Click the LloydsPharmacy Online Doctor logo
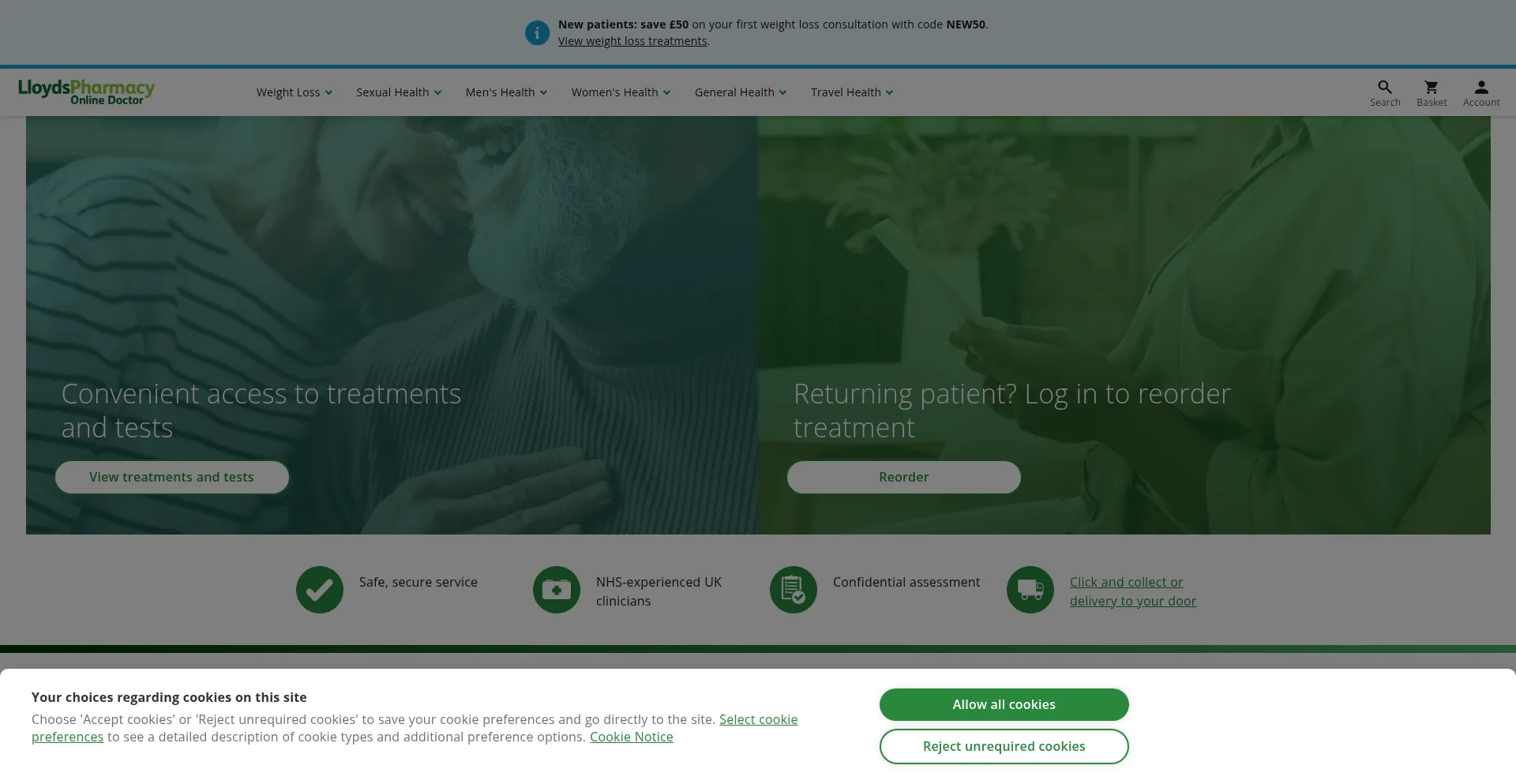 coord(86,92)
